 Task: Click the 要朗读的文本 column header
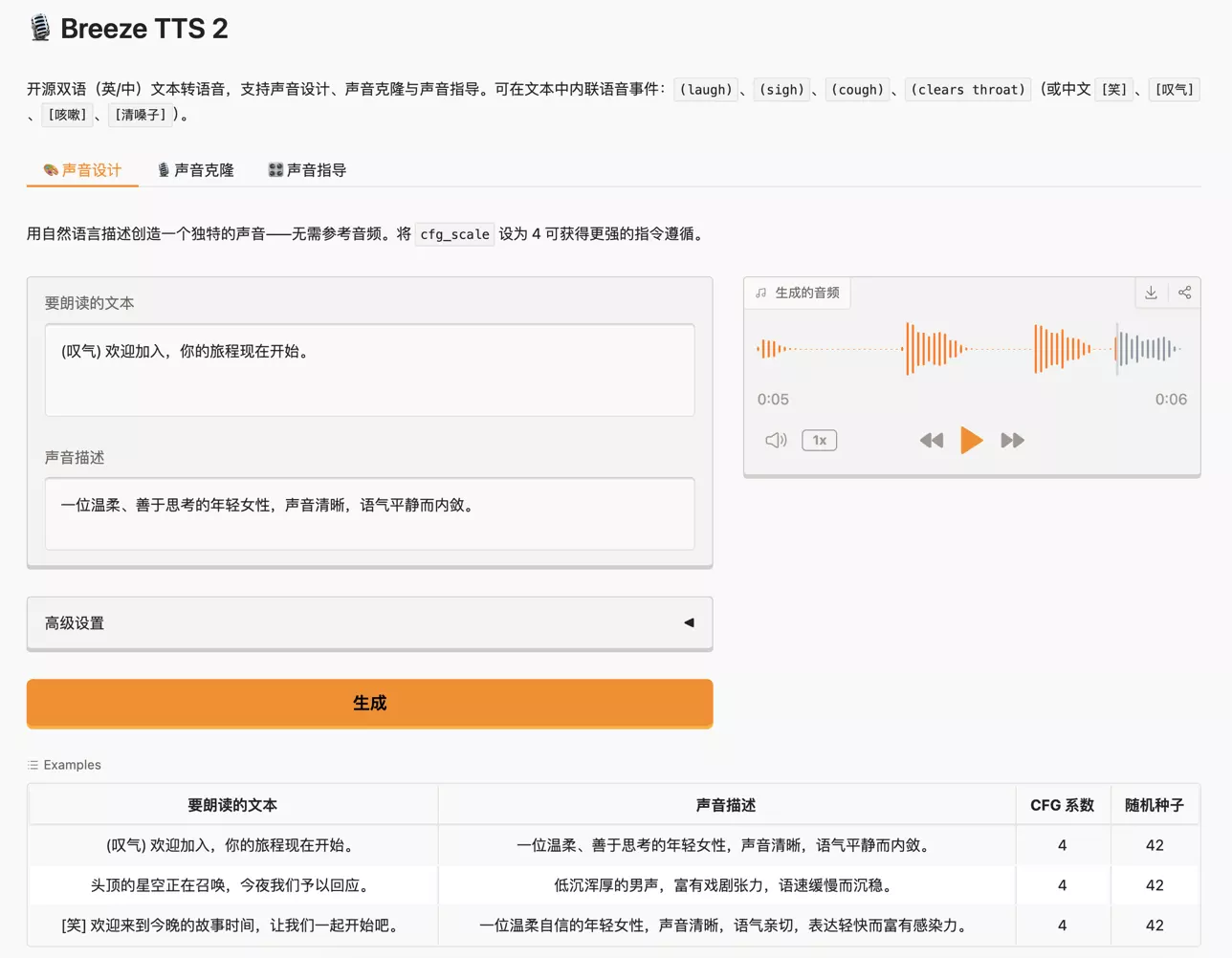click(231, 805)
